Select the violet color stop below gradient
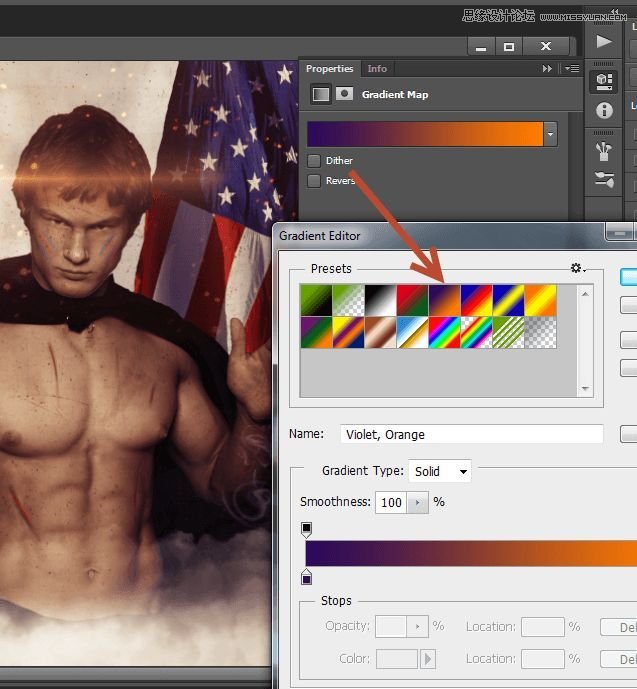The height and width of the screenshot is (689, 637). [307, 577]
